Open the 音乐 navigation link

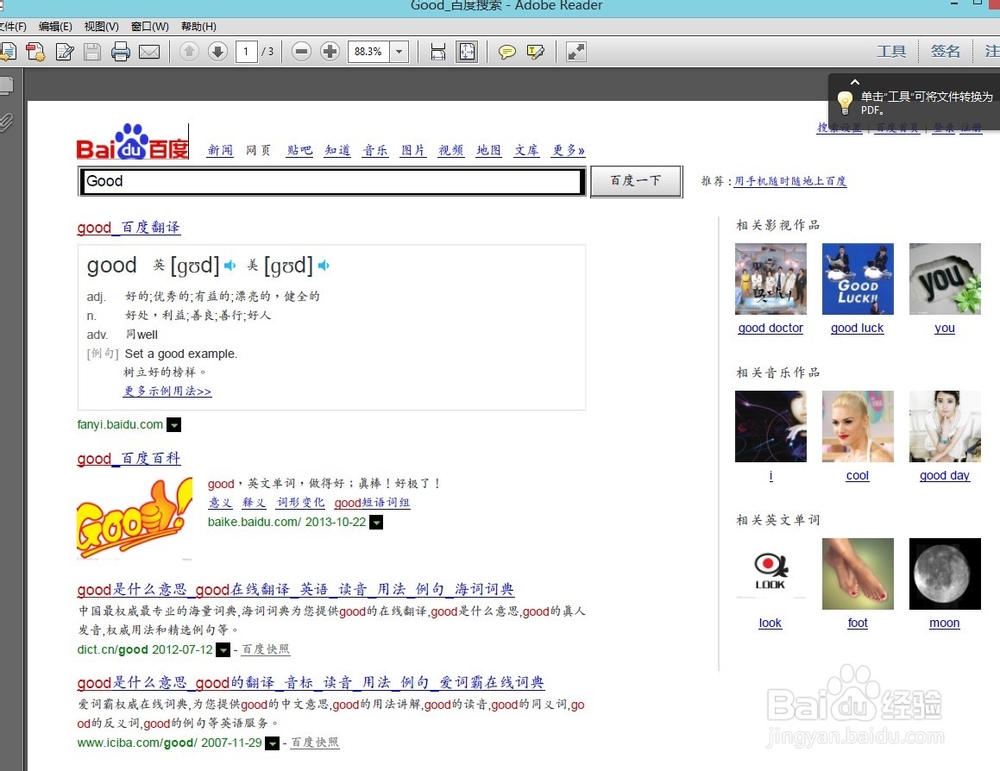[x=375, y=150]
